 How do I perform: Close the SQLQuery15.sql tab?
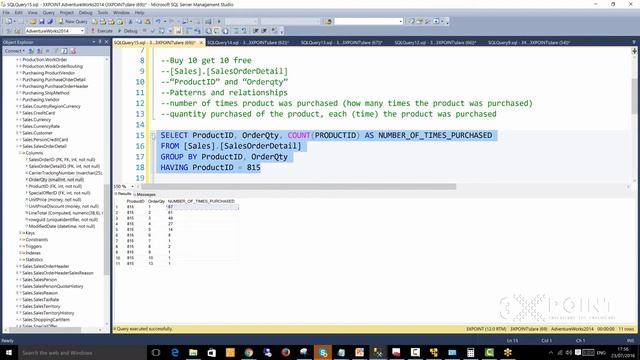click(x=201, y=42)
